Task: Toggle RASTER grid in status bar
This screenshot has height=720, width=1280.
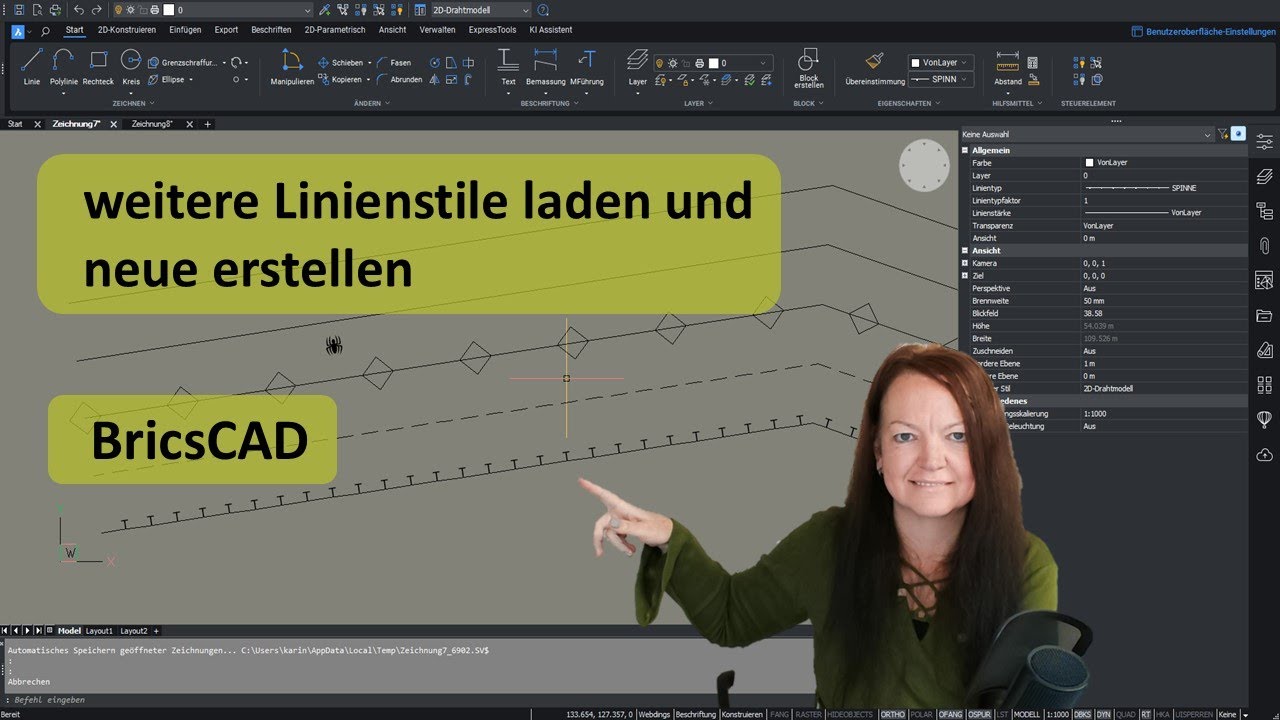Action: 809,714
